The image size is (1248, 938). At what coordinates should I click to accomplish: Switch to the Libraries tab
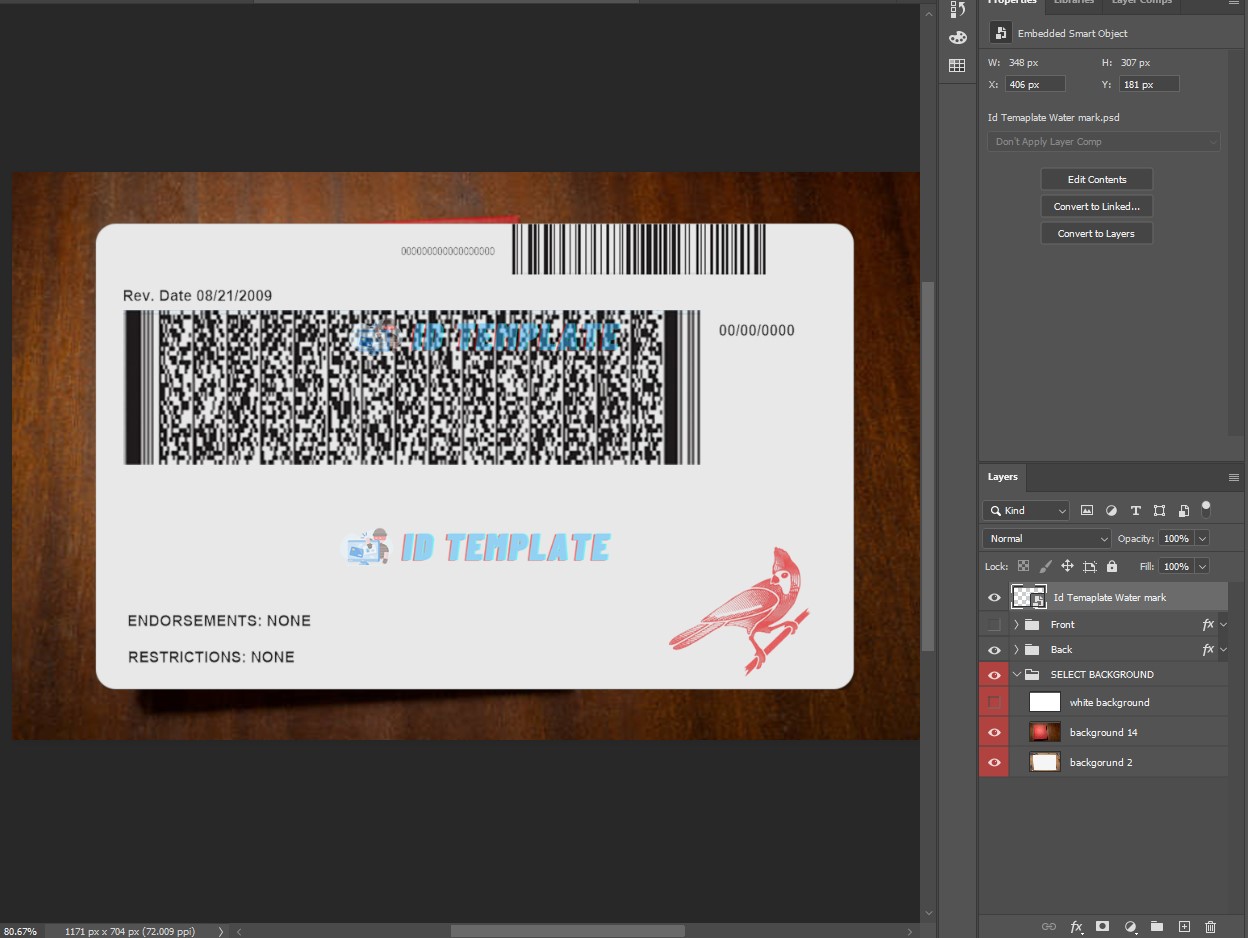(x=1073, y=4)
